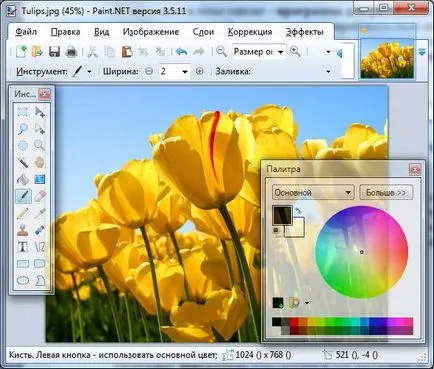The width and height of the screenshot is (434, 369).
Task: Open the Вид menu
Action: (x=101, y=32)
